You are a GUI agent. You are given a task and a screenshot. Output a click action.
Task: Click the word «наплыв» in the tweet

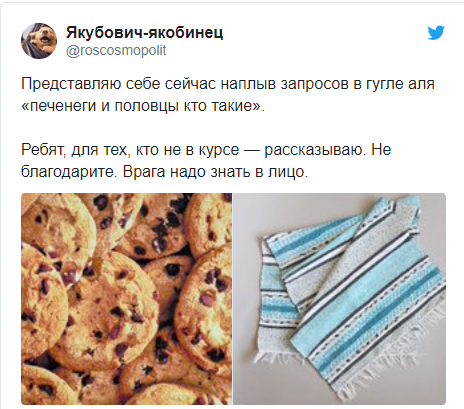(248, 84)
